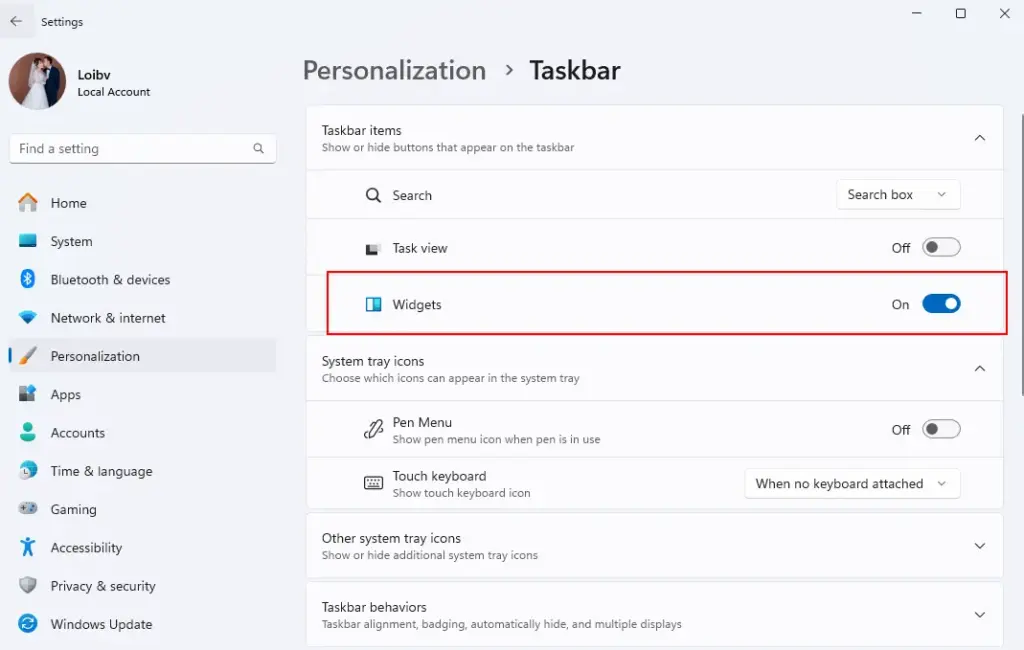Open the Loibv profile picture
This screenshot has height=650, width=1024.
pos(37,81)
